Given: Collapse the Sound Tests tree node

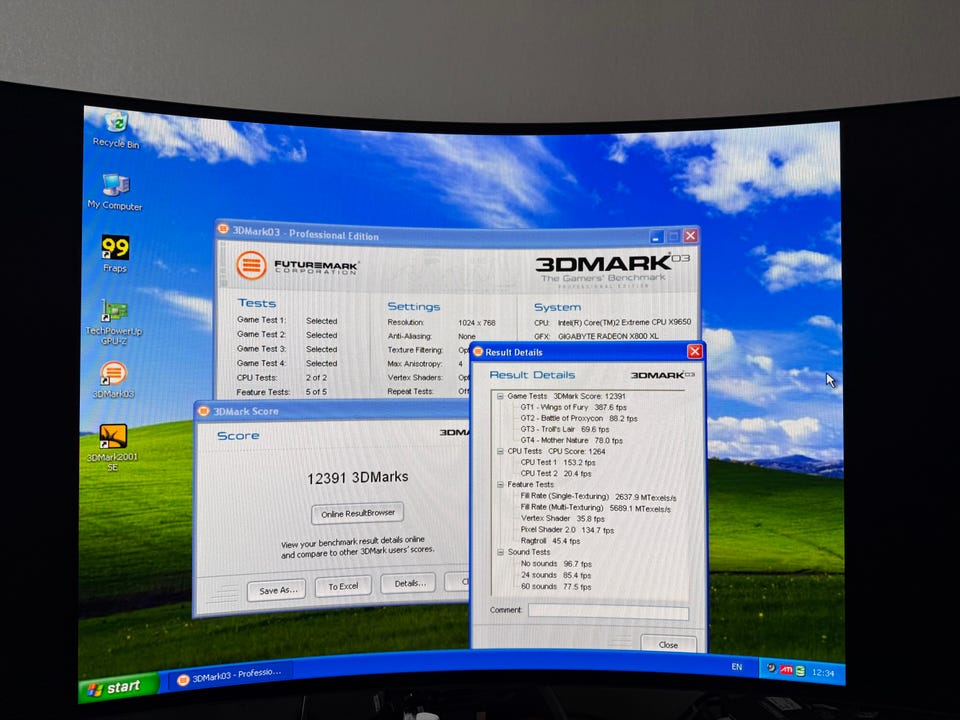Looking at the screenshot, I should point(500,552).
